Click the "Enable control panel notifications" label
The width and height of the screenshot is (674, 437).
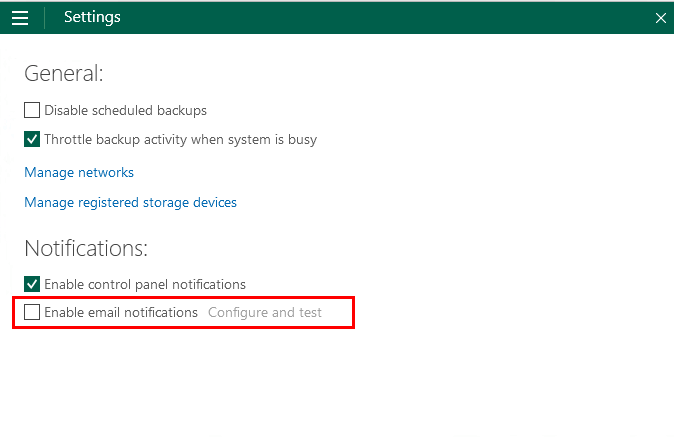[x=145, y=284]
